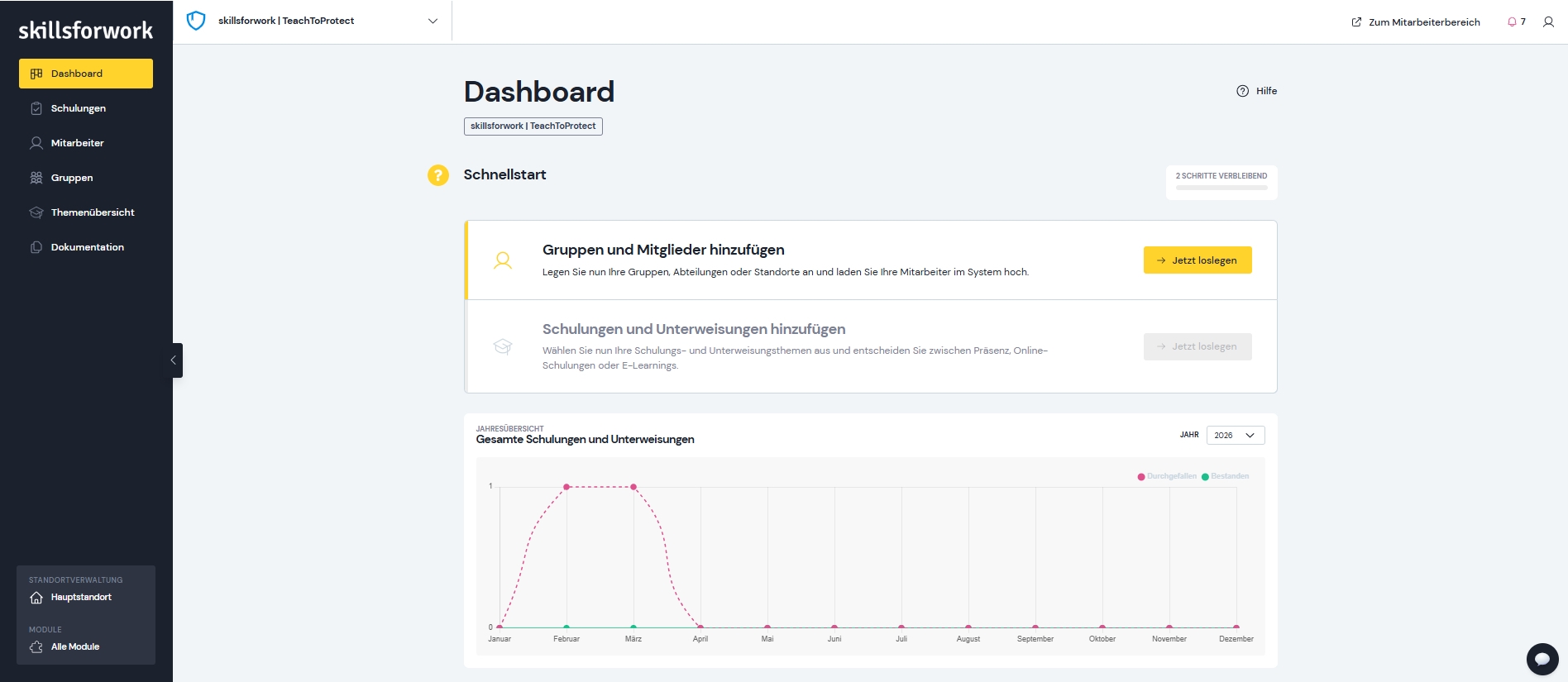Collapse the sidebar with arrow handle
The height and width of the screenshot is (682, 1568).
click(174, 360)
